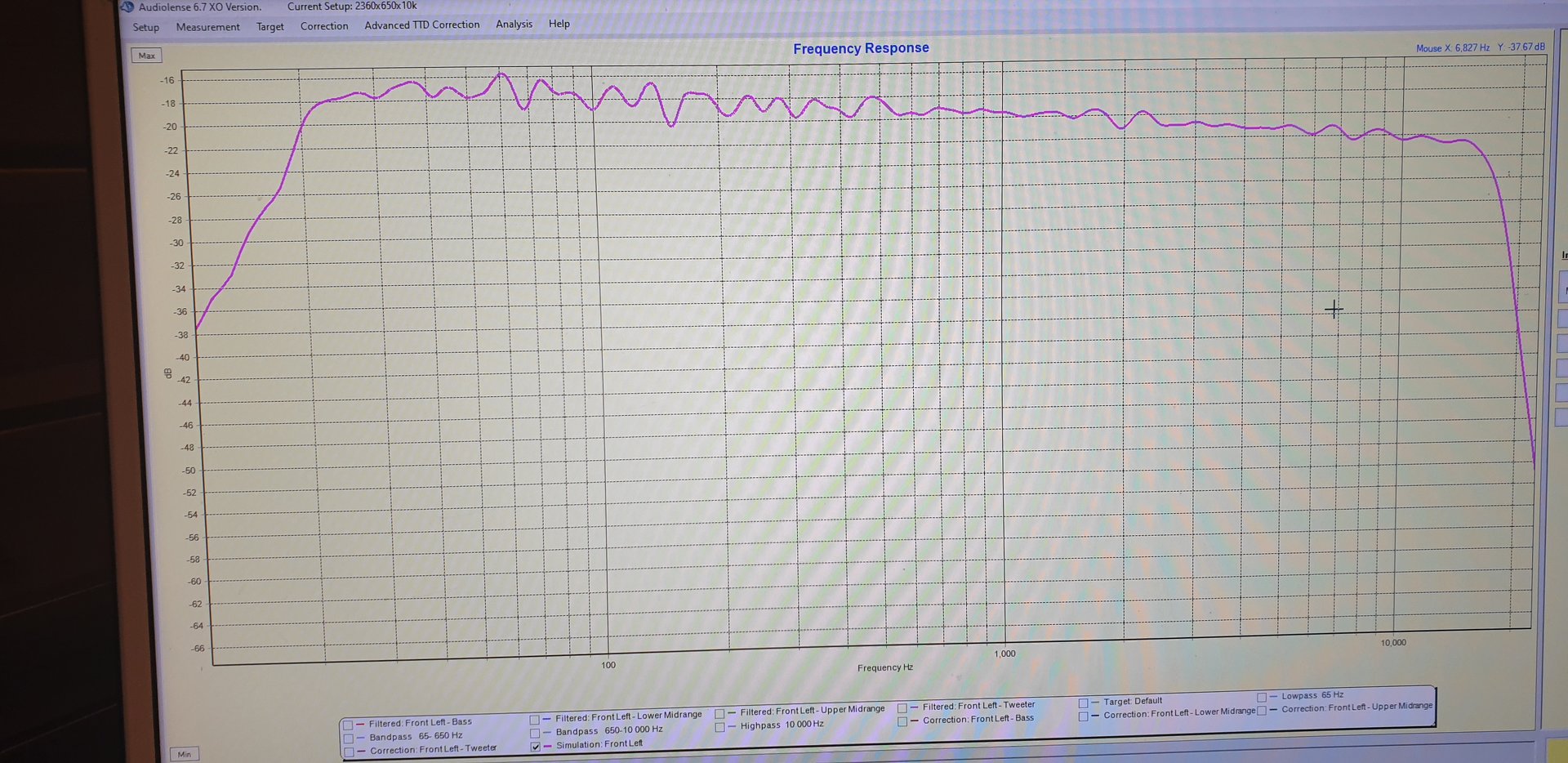The height and width of the screenshot is (763, 1568).
Task: Enable Filtered: Front Left - Tweeter checkbox
Action: [x=902, y=707]
